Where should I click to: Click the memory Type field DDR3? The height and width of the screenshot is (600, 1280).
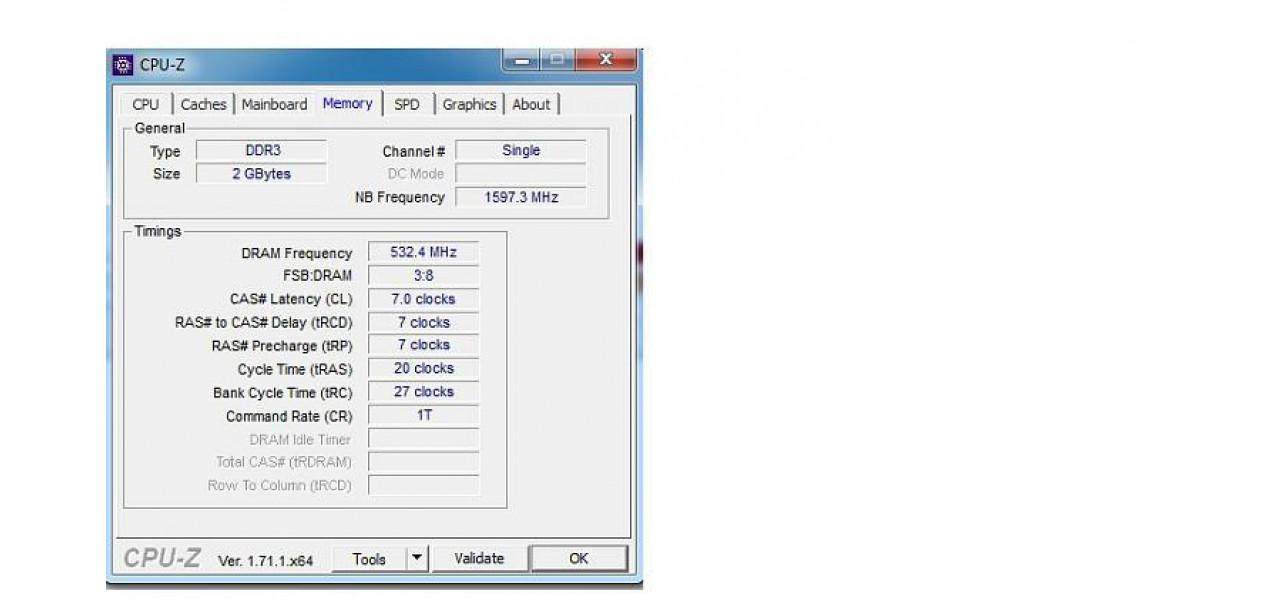point(262,151)
